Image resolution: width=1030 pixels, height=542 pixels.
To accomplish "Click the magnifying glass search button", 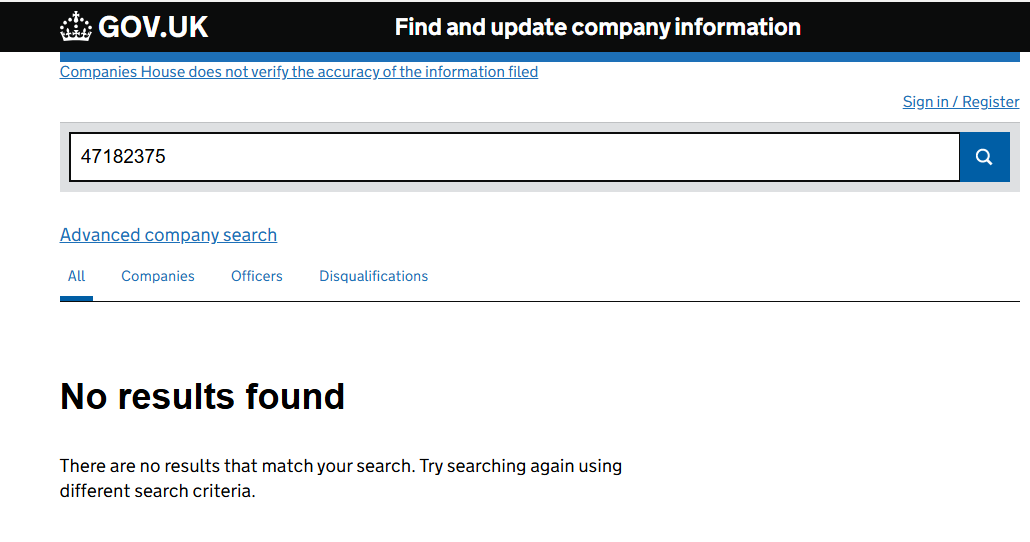I will click(x=984, y=157).
